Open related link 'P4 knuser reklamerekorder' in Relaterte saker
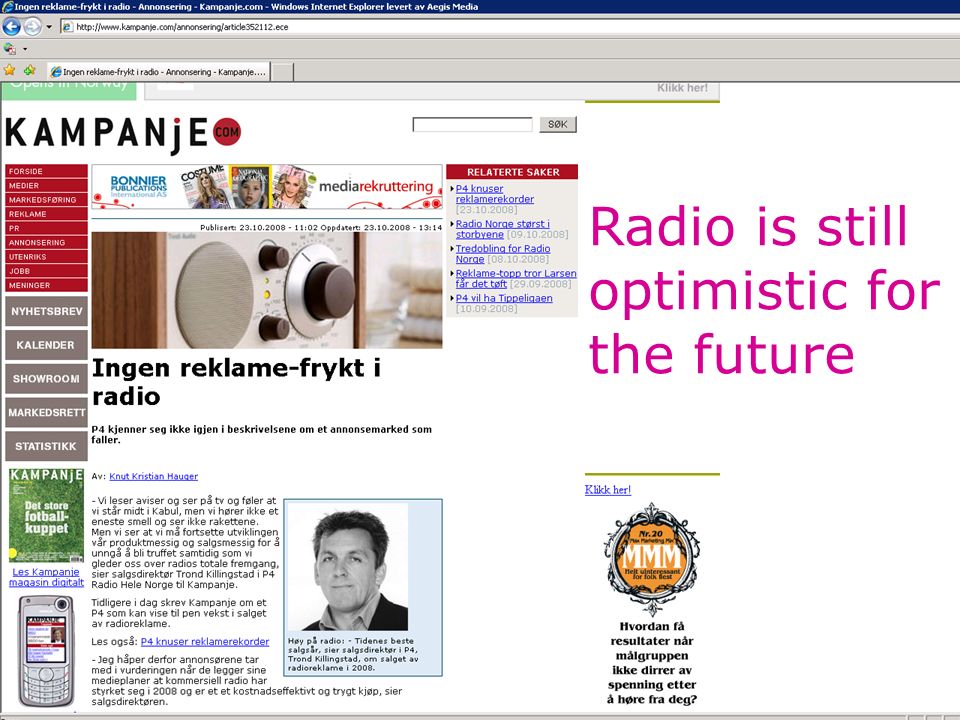 (494, 193)
